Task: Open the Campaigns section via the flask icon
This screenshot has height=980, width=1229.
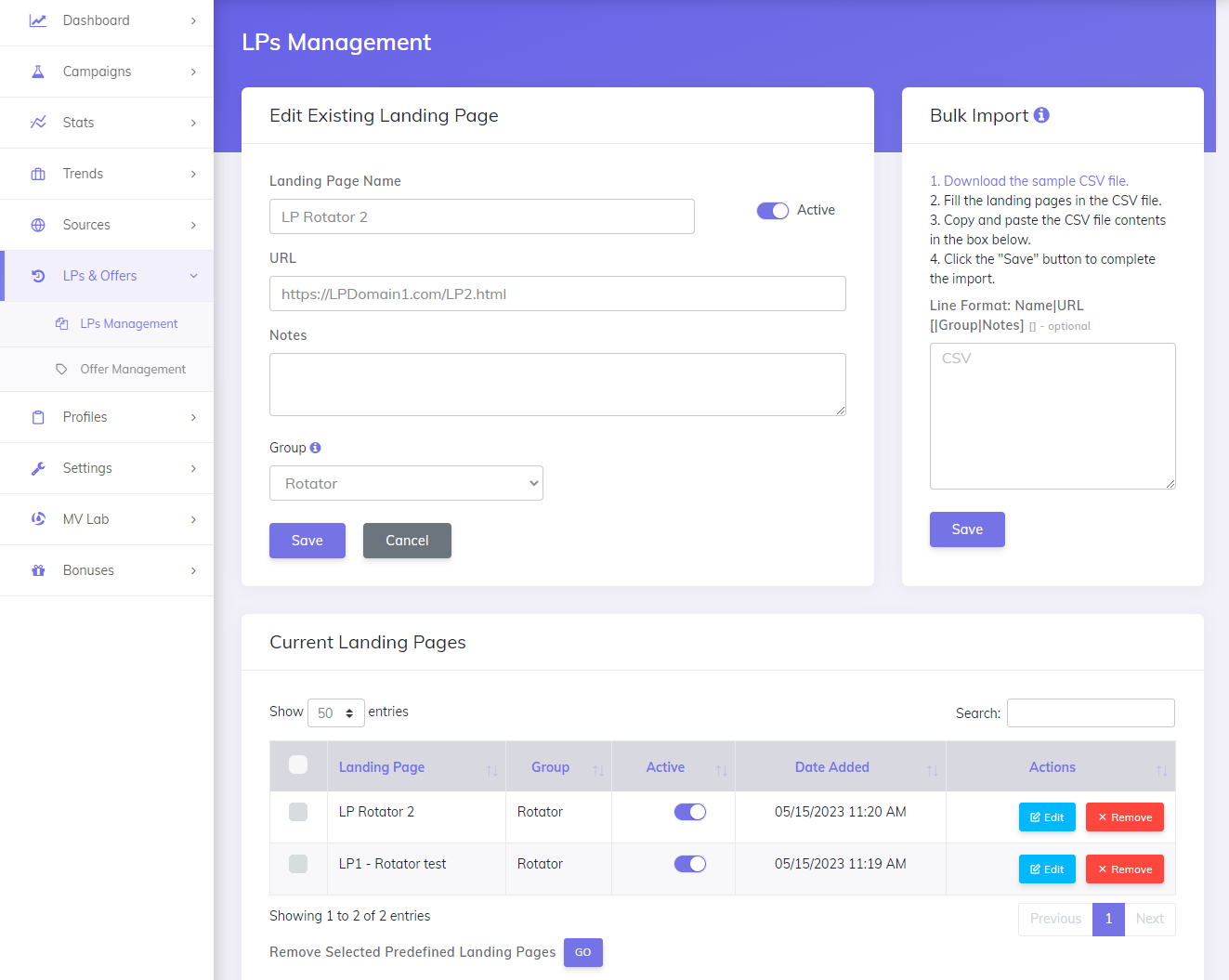Action: tap(37, 71)
